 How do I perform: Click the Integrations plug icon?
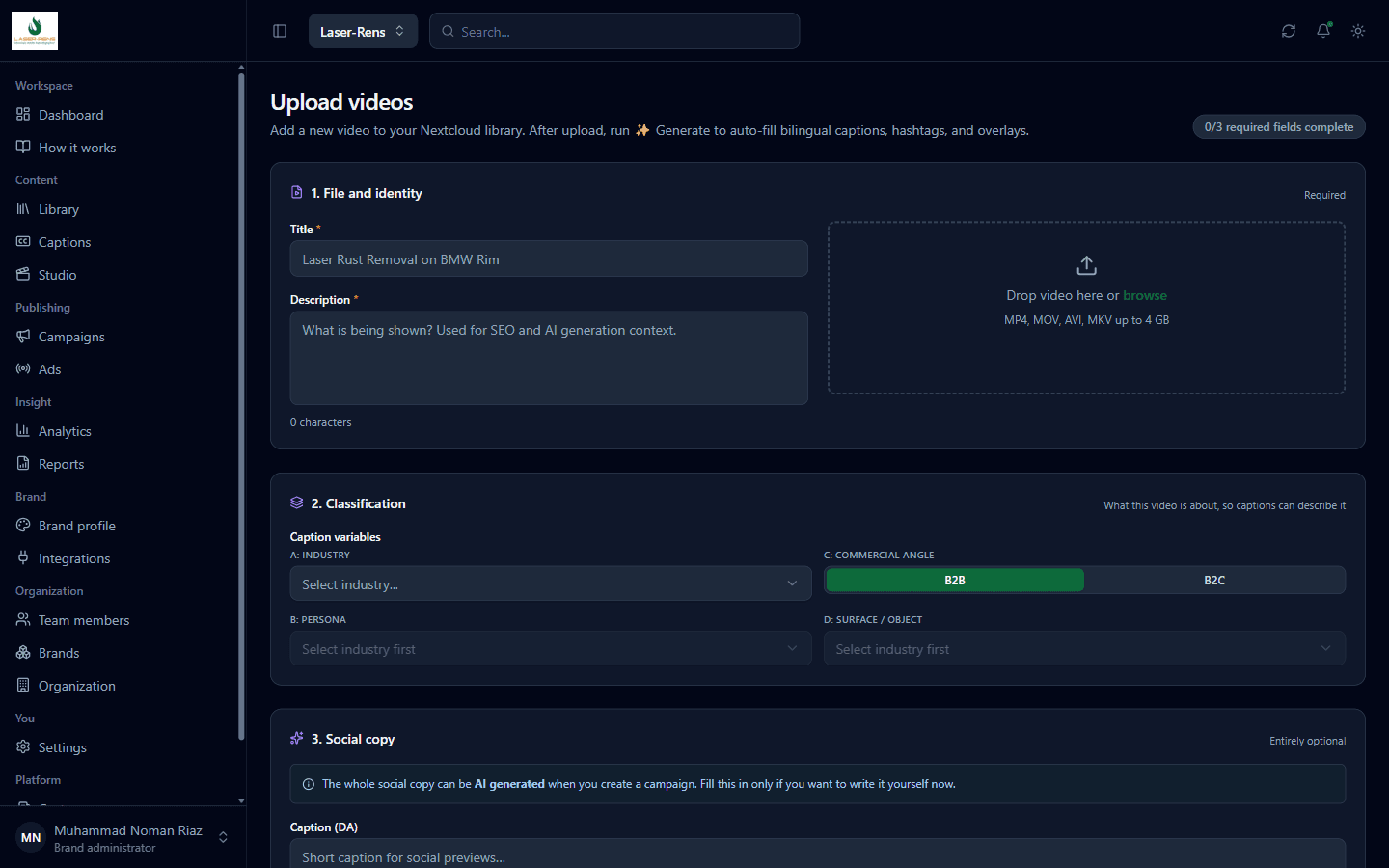23,558
